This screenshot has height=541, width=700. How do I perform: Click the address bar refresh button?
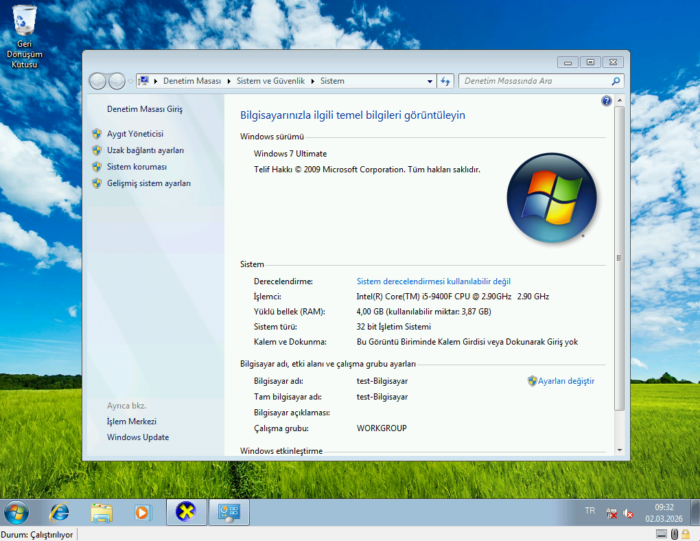[x=445, y=81]
